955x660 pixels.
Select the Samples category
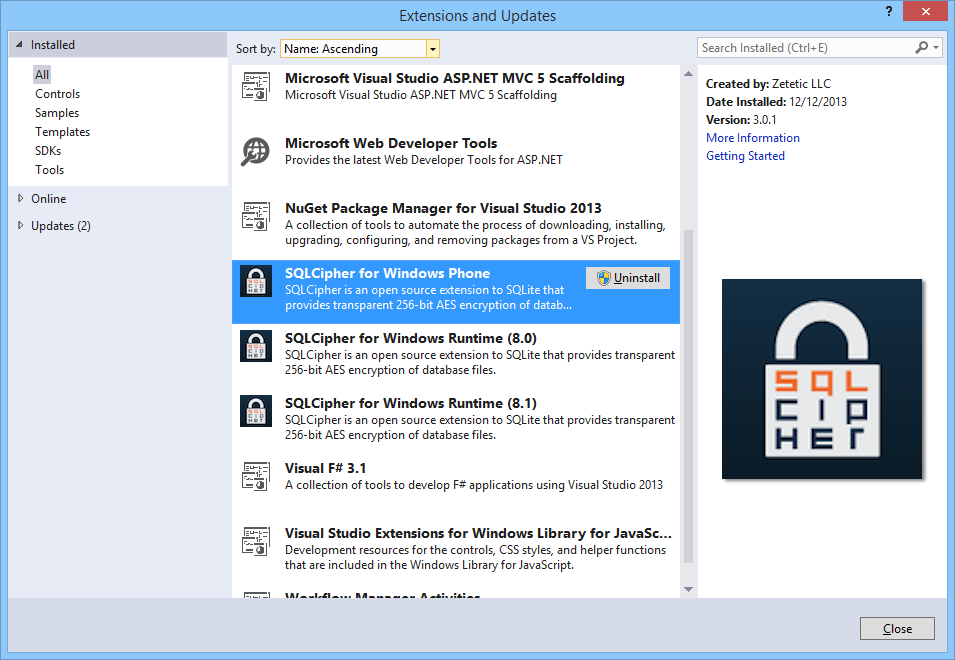[x=57, y=113]
